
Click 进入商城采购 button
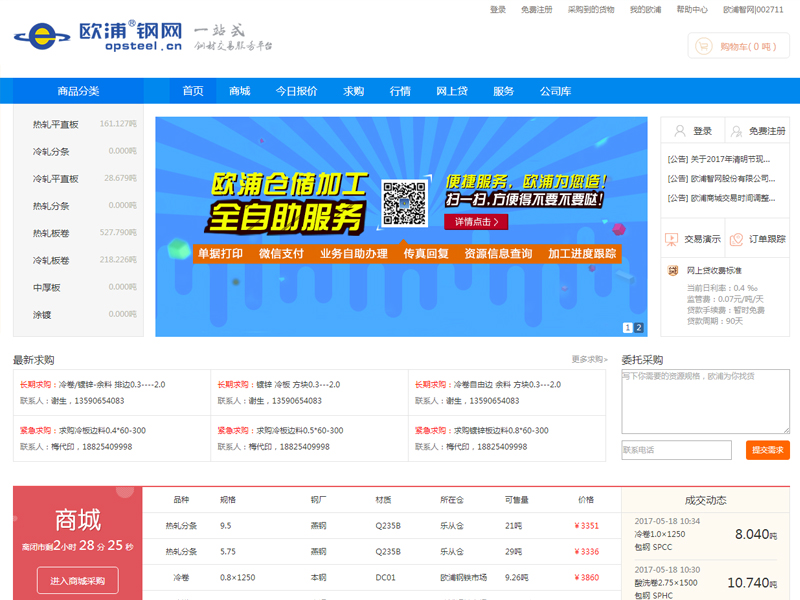pos(78,581)
